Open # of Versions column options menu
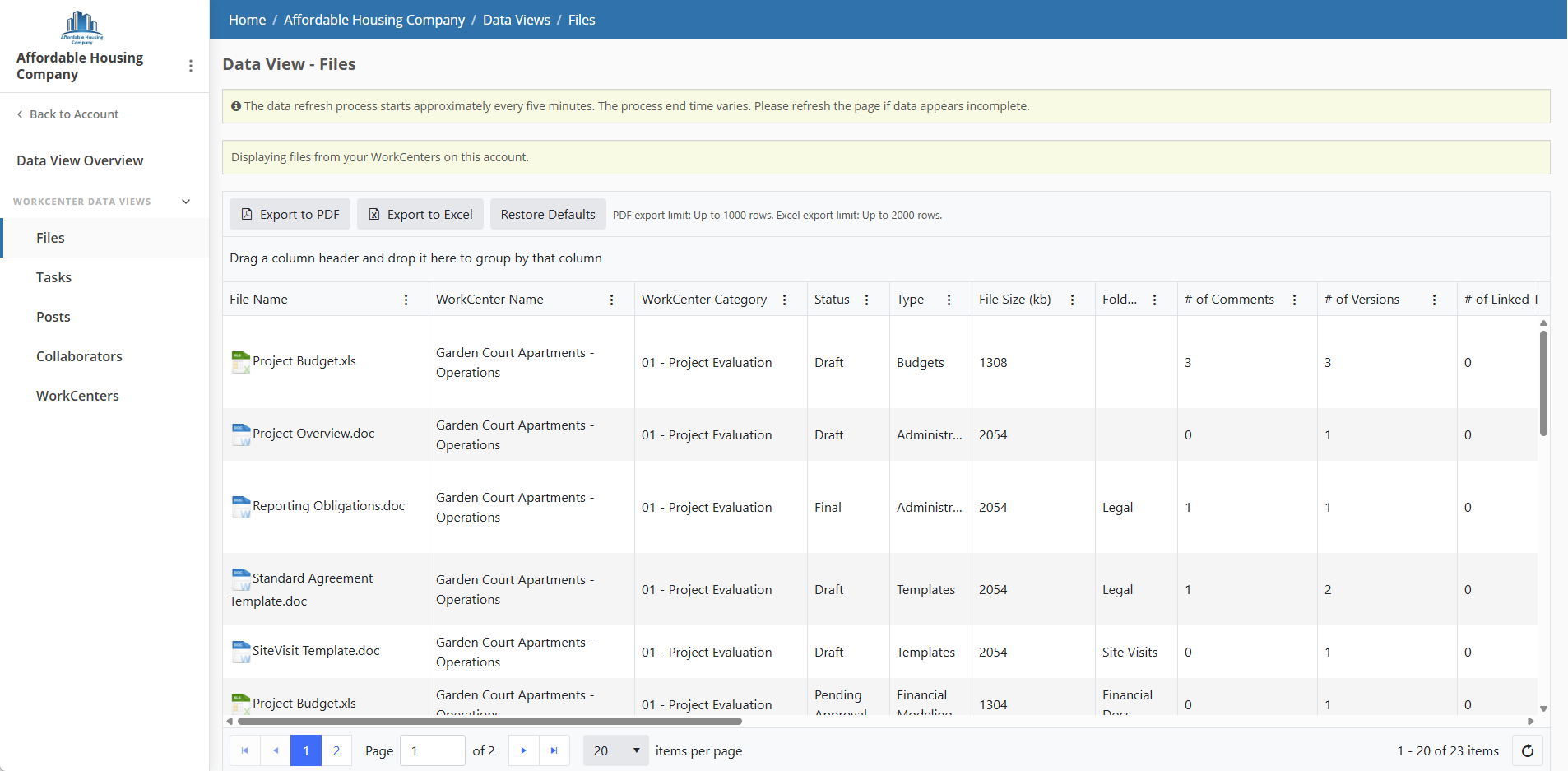 pyautogui.click(x=1435, y=300)
